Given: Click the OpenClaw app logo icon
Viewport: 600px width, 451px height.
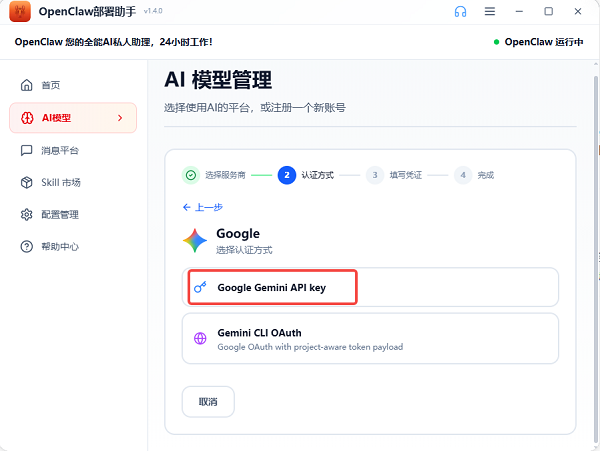Looking at the screenshot, I should (20, 11).
